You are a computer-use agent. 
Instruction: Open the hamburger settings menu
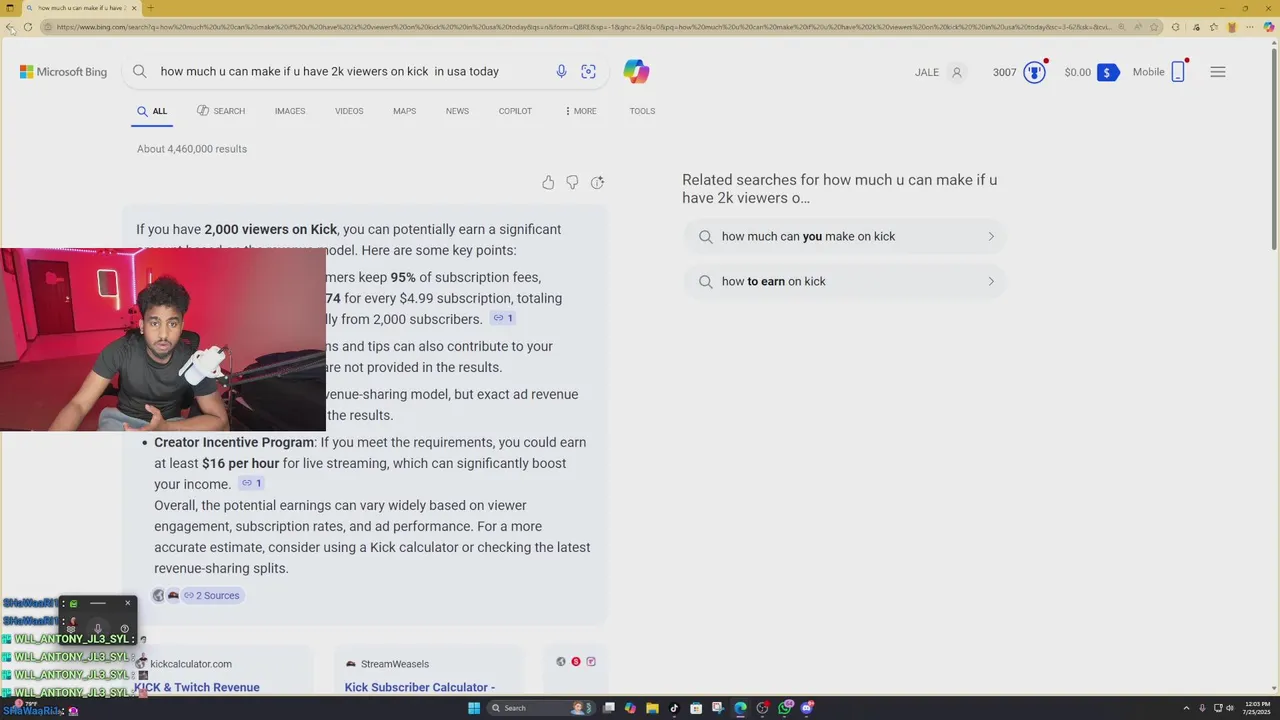[1218, 72]
